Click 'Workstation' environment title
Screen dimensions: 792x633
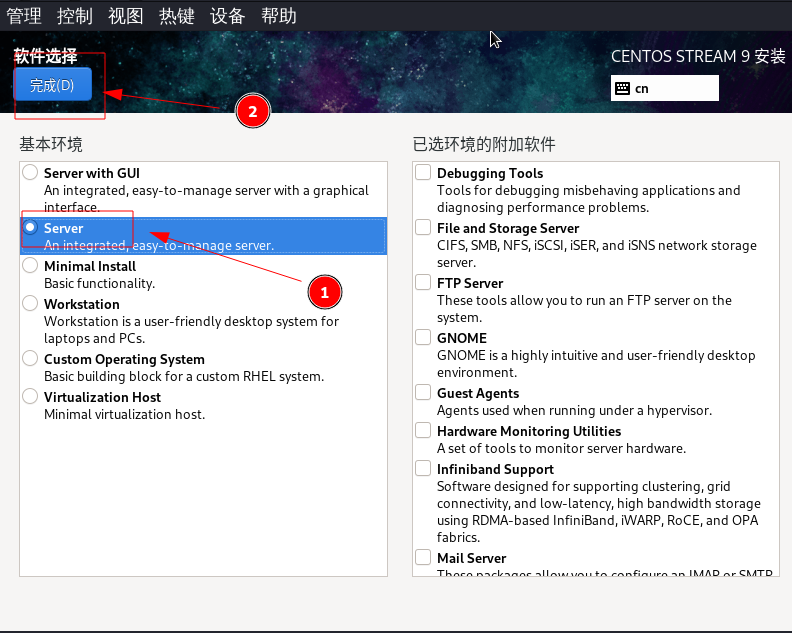(82, 304)
